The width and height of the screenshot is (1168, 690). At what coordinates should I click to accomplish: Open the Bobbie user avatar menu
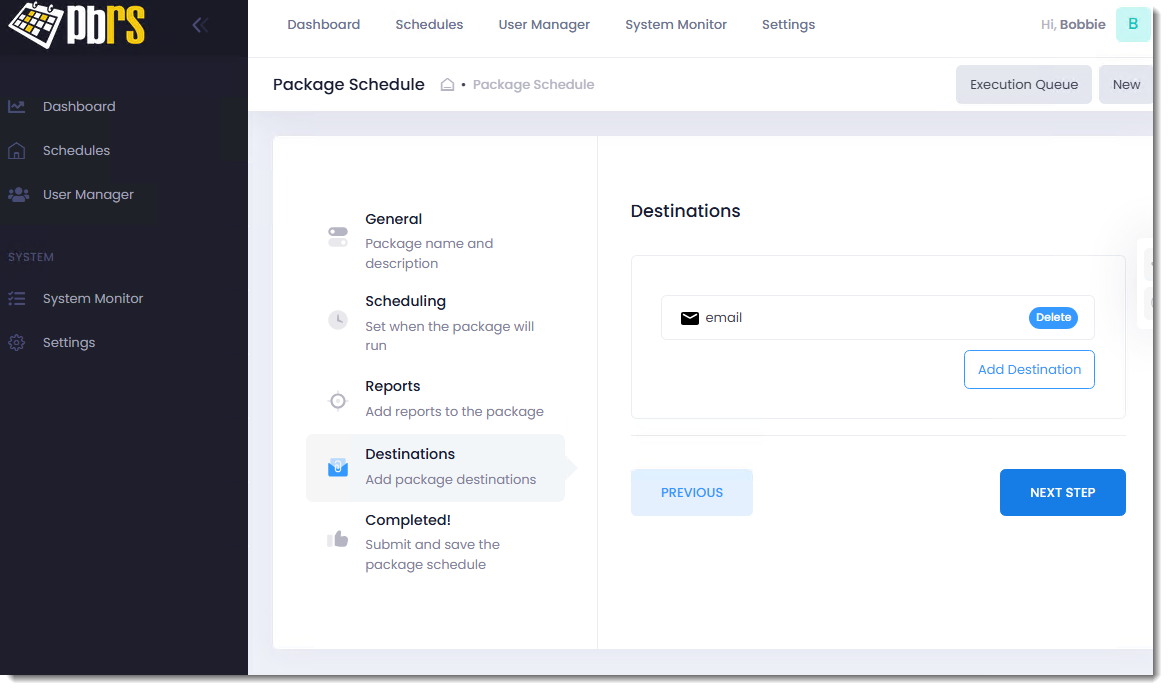coord(1132,25)
